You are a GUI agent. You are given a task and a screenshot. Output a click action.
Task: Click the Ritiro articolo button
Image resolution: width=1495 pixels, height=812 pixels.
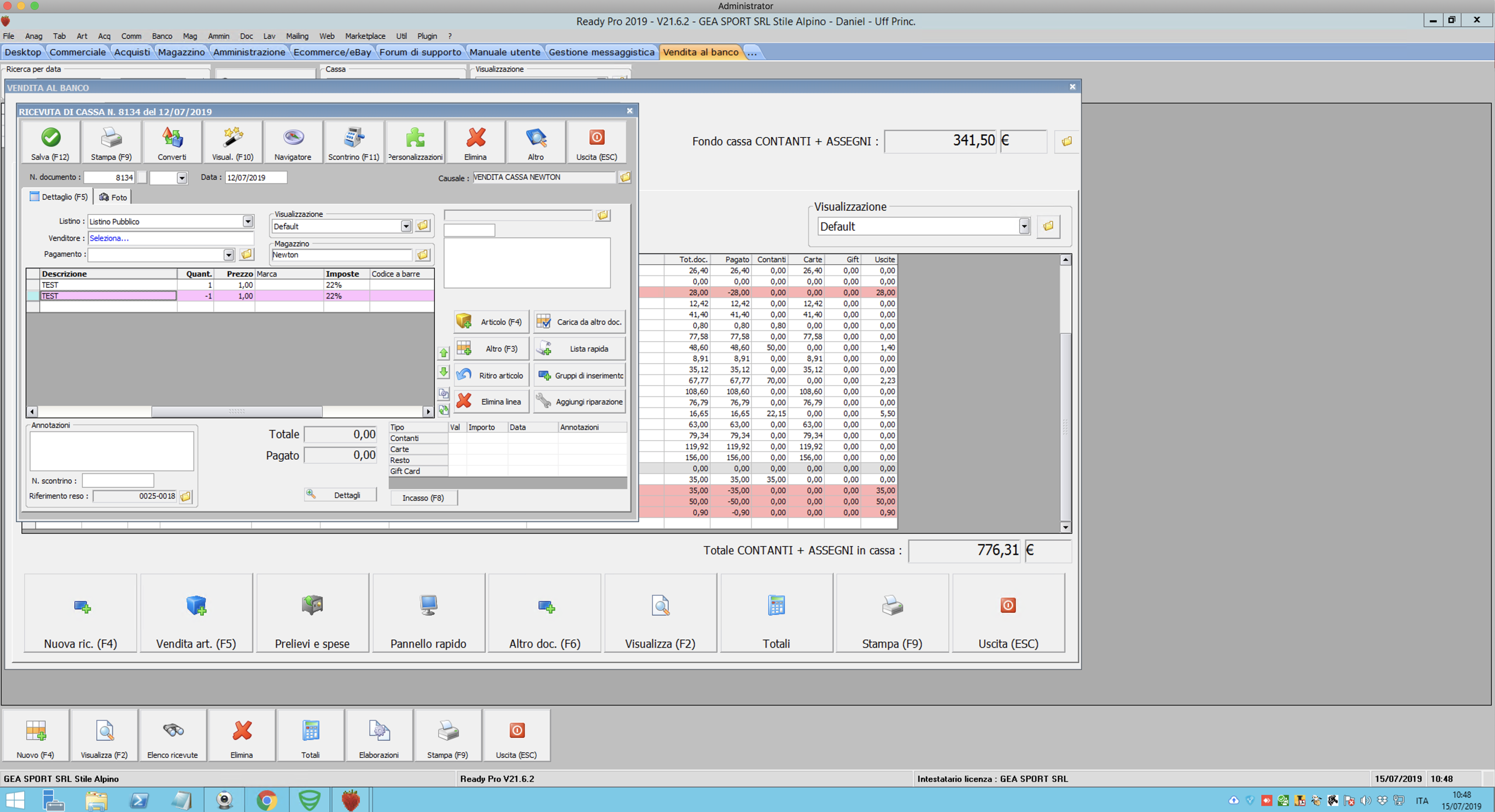[491, 375]
